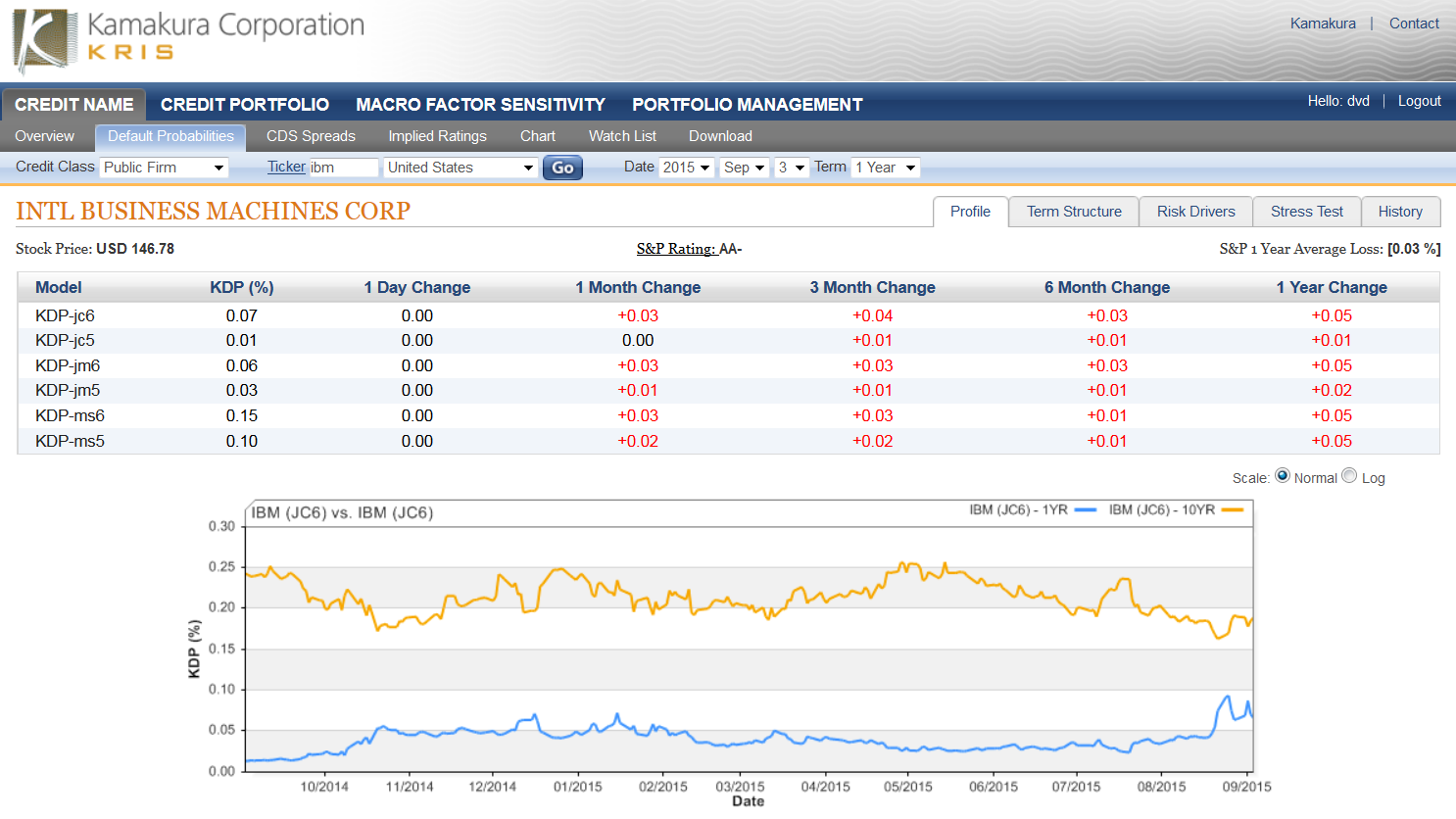
Task: Click the KDP-jc6 model row label
Action: (x=65, y=315)
